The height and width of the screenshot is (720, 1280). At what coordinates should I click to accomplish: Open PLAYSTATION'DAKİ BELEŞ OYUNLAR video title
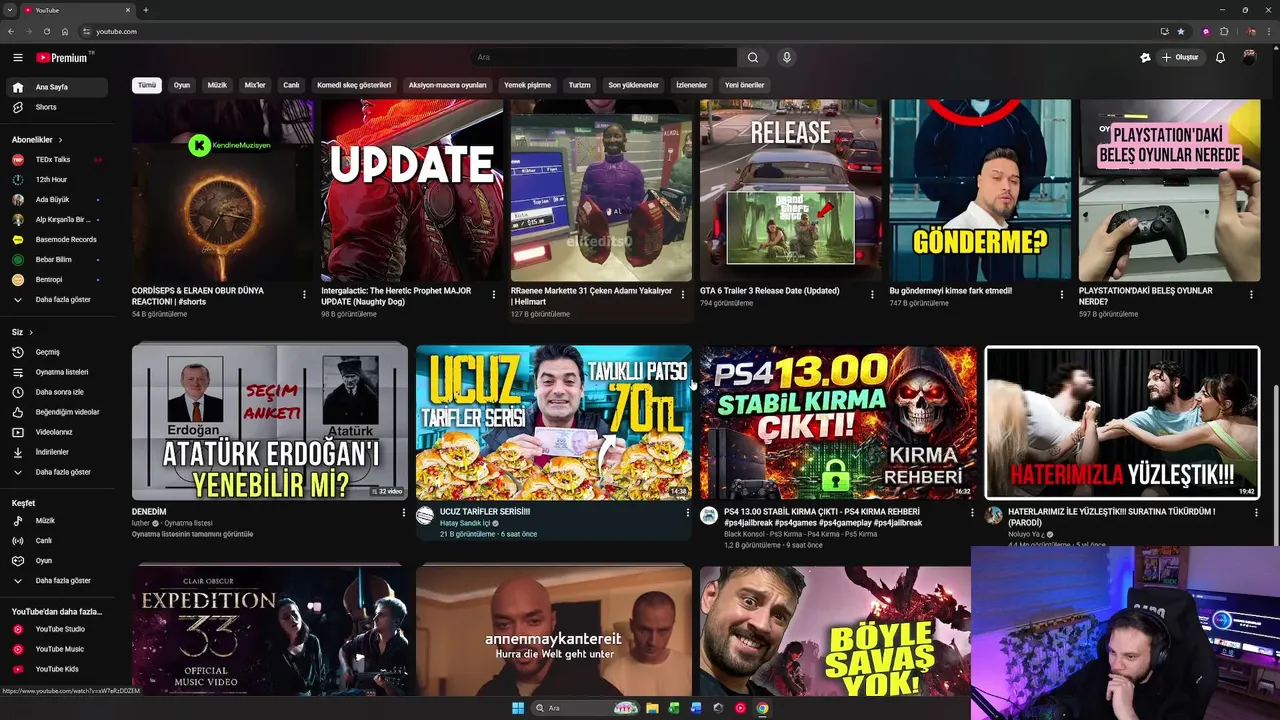(x=1145, y=296)
